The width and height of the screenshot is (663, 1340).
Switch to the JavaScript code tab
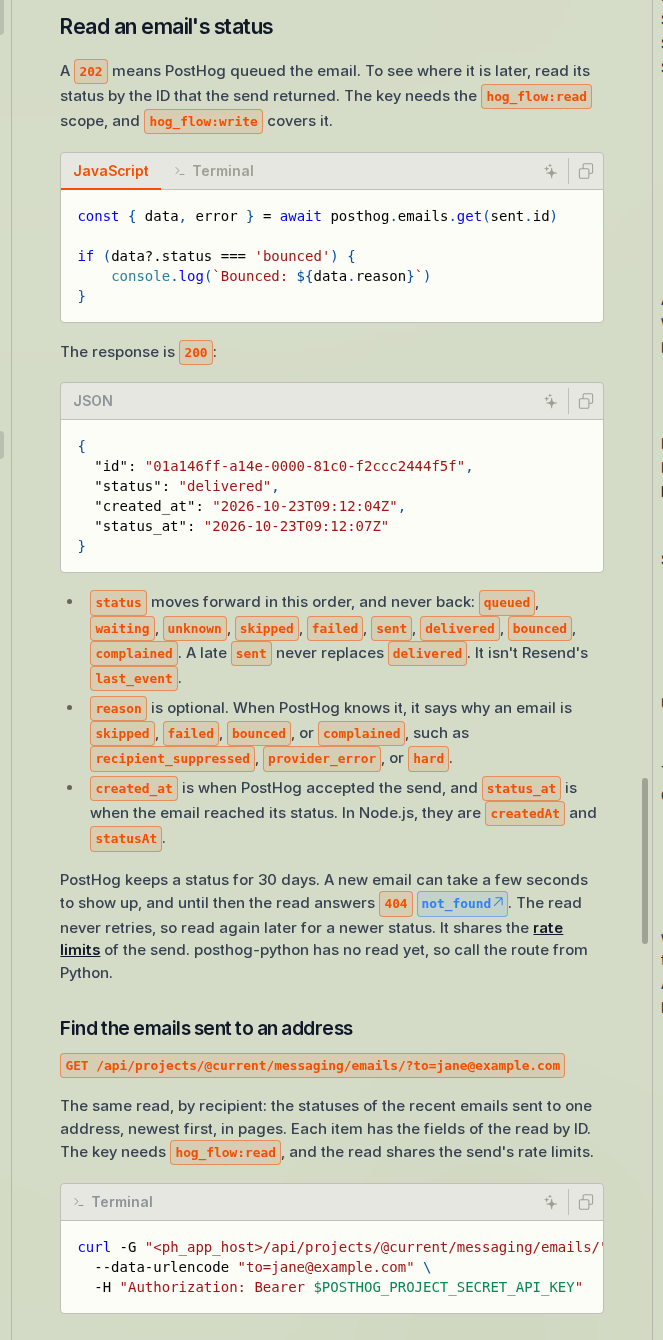[111, 171]
